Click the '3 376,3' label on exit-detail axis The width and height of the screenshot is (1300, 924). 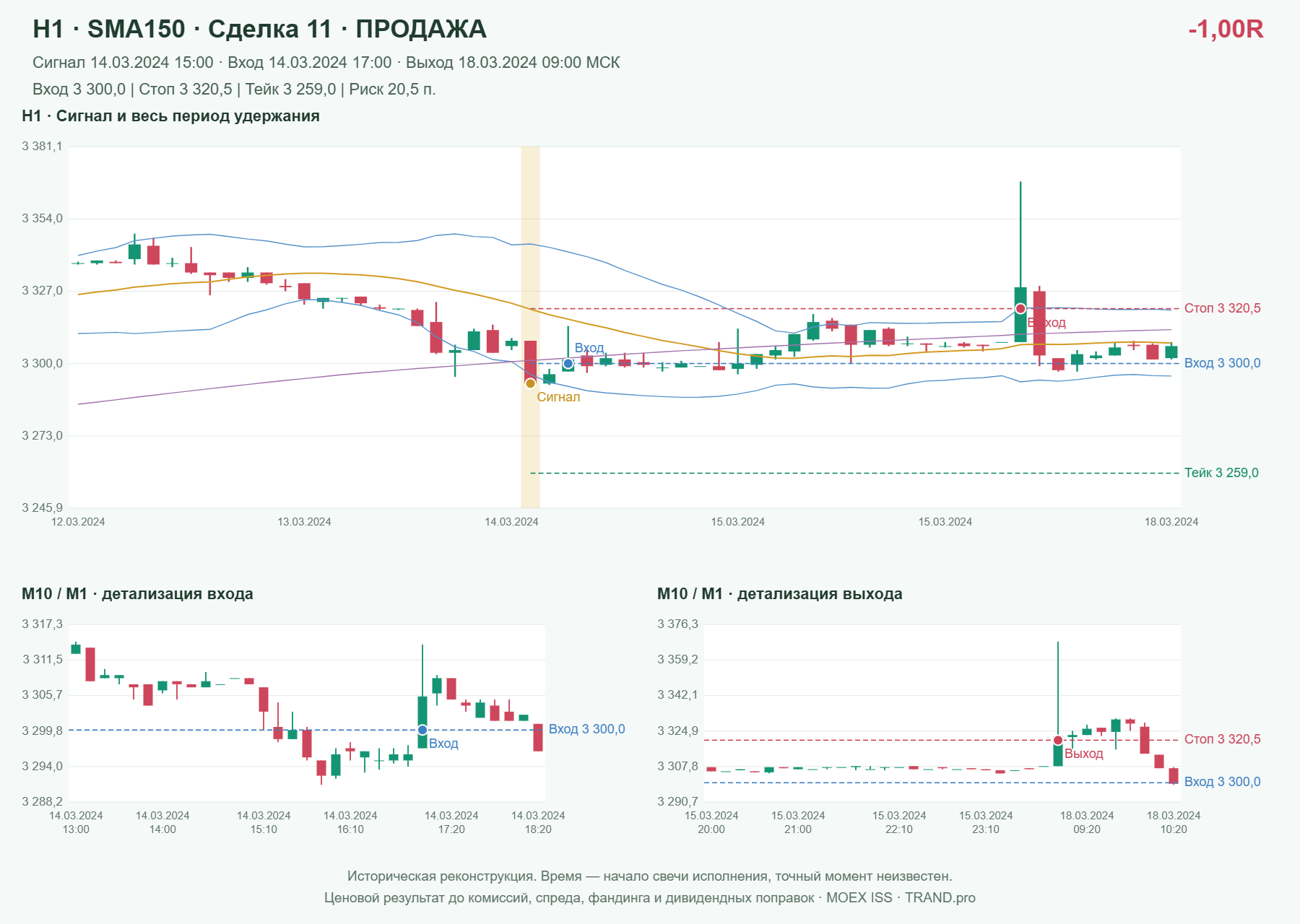pyautogui.click(x=677, y=624)
